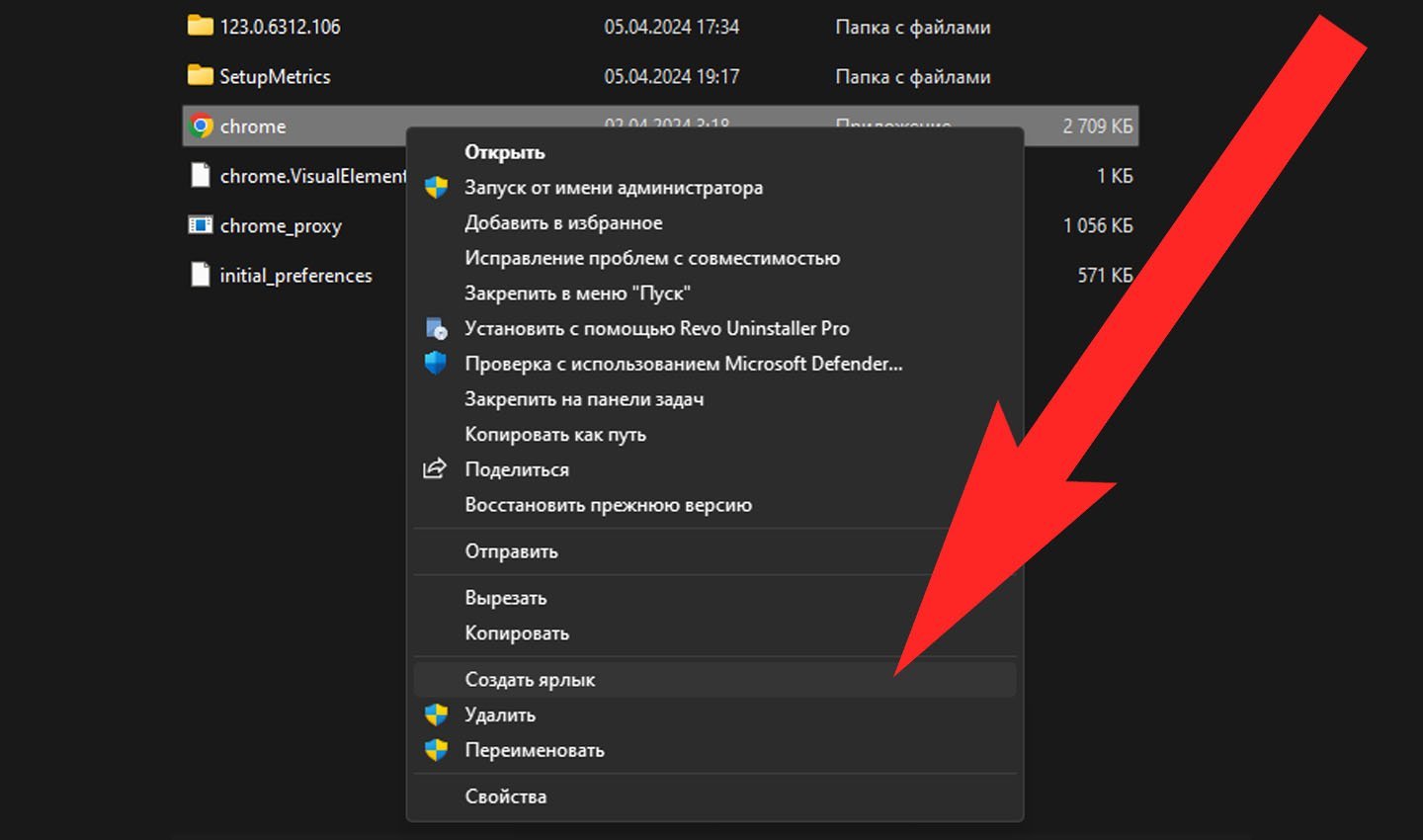Screen dimensions: 1423x840
Task: Select the 'chrome_proxy' file name
Action: pyautogui.click(x=281, y=226)
